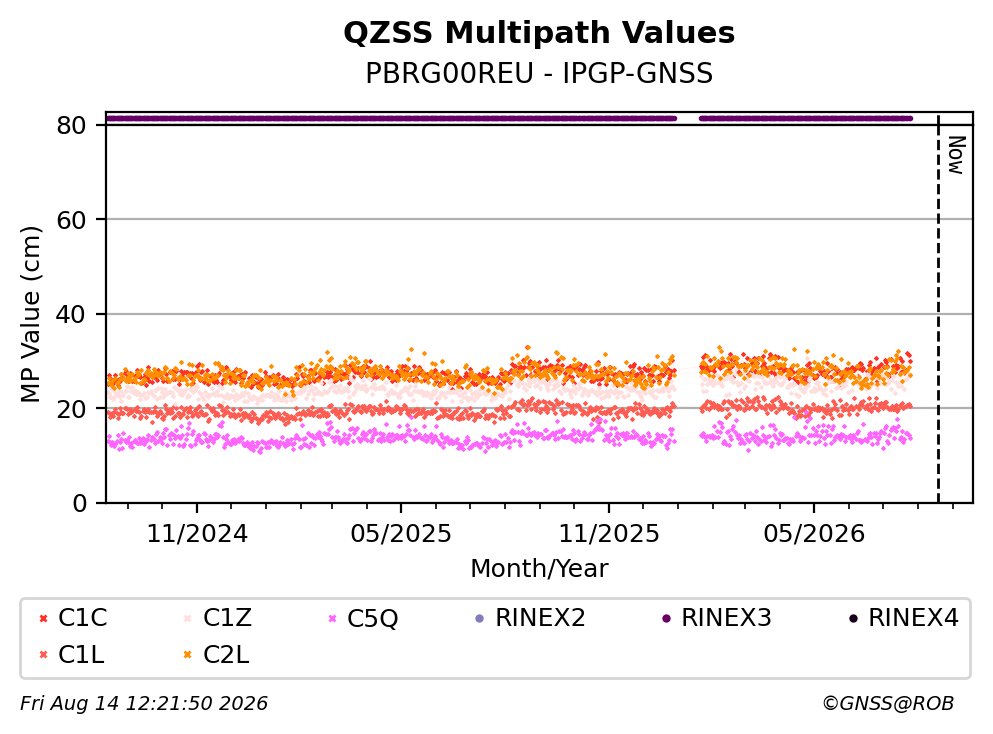This screenshot has height=734, width=993.
Task: Click the gap in purple RINEX3 bar
Action: 688,118
